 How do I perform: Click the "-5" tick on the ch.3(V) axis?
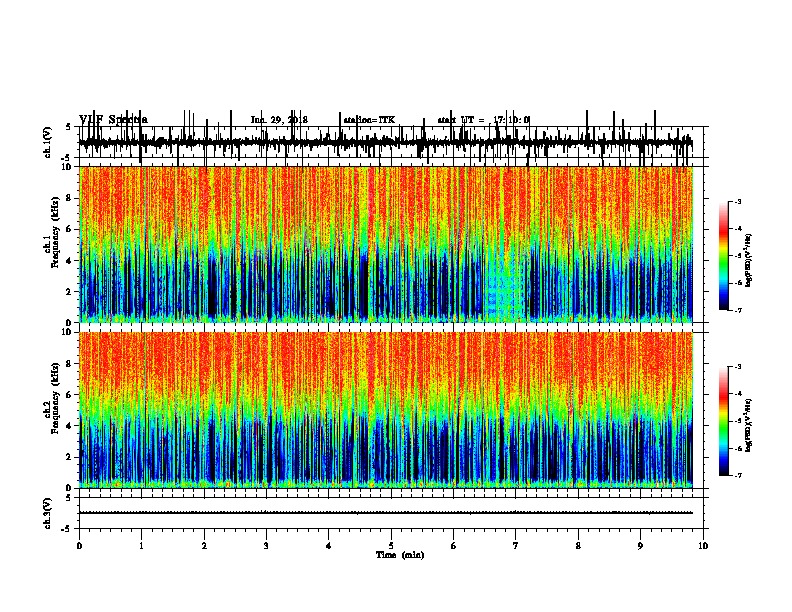(67, 529)
